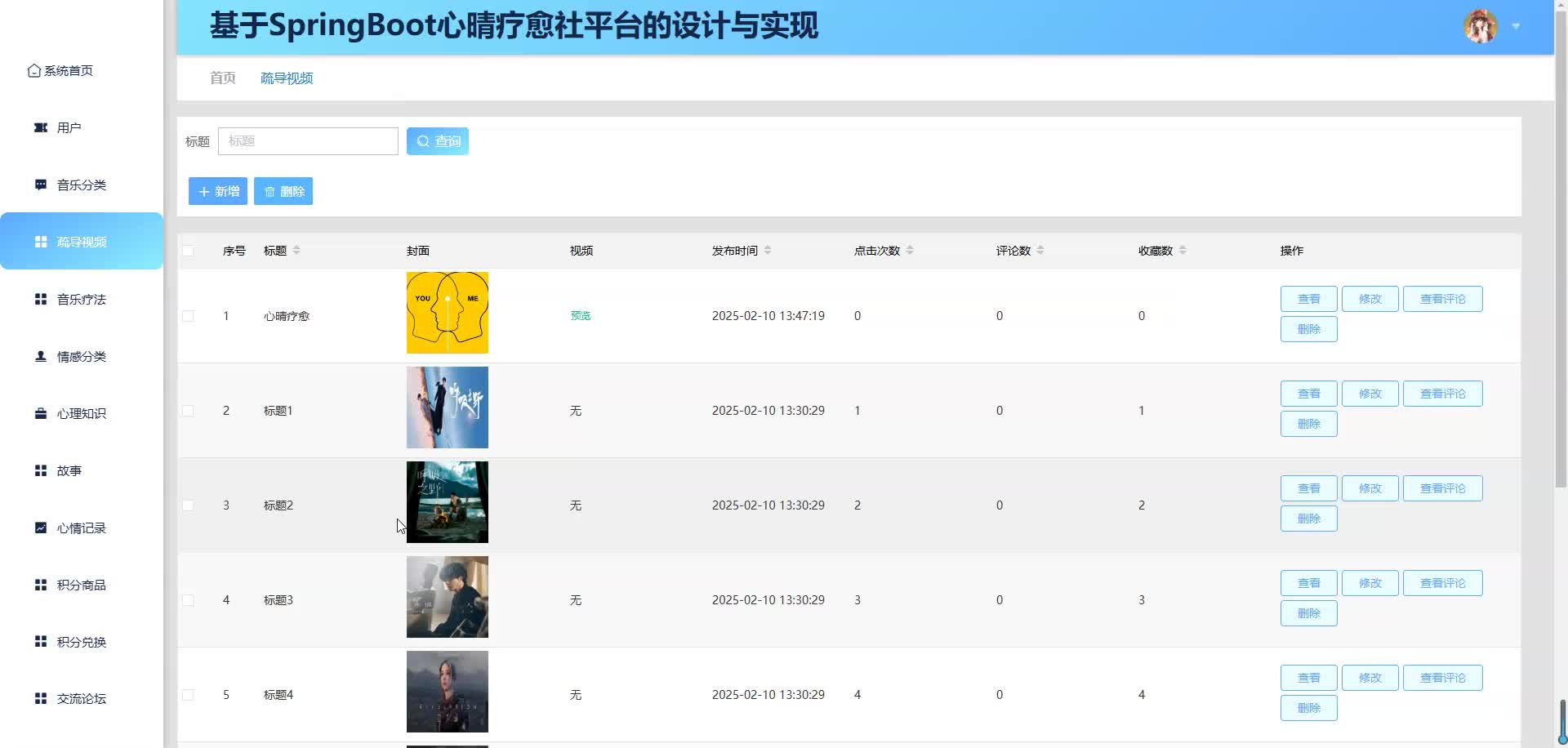Open the 音乐疗法 menu item
This screenshot has width=1568, height=748.
coord(82,299)
